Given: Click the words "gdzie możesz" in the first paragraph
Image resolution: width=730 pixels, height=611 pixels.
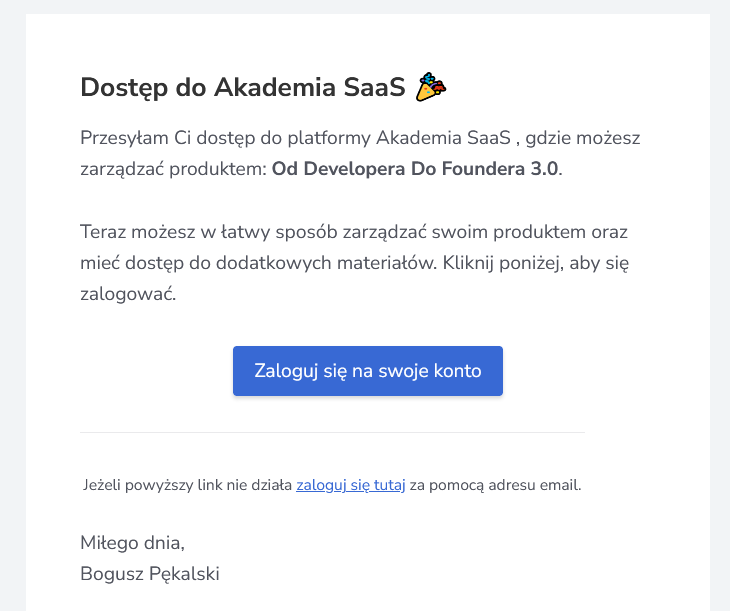Looking at the screenshot, I should [597, 137].
